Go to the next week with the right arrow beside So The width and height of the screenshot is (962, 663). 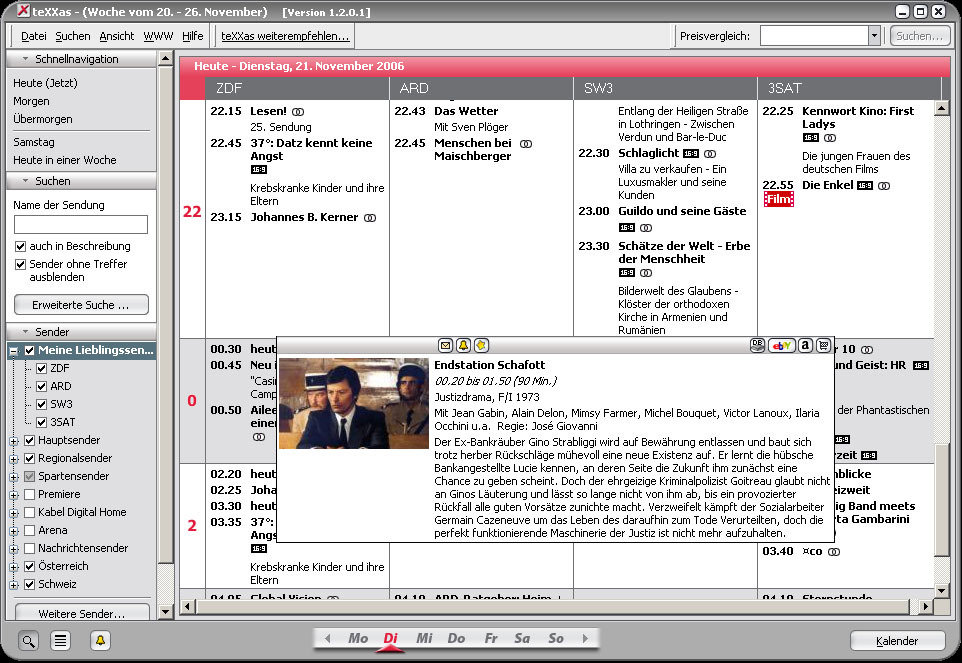[585, 638]
